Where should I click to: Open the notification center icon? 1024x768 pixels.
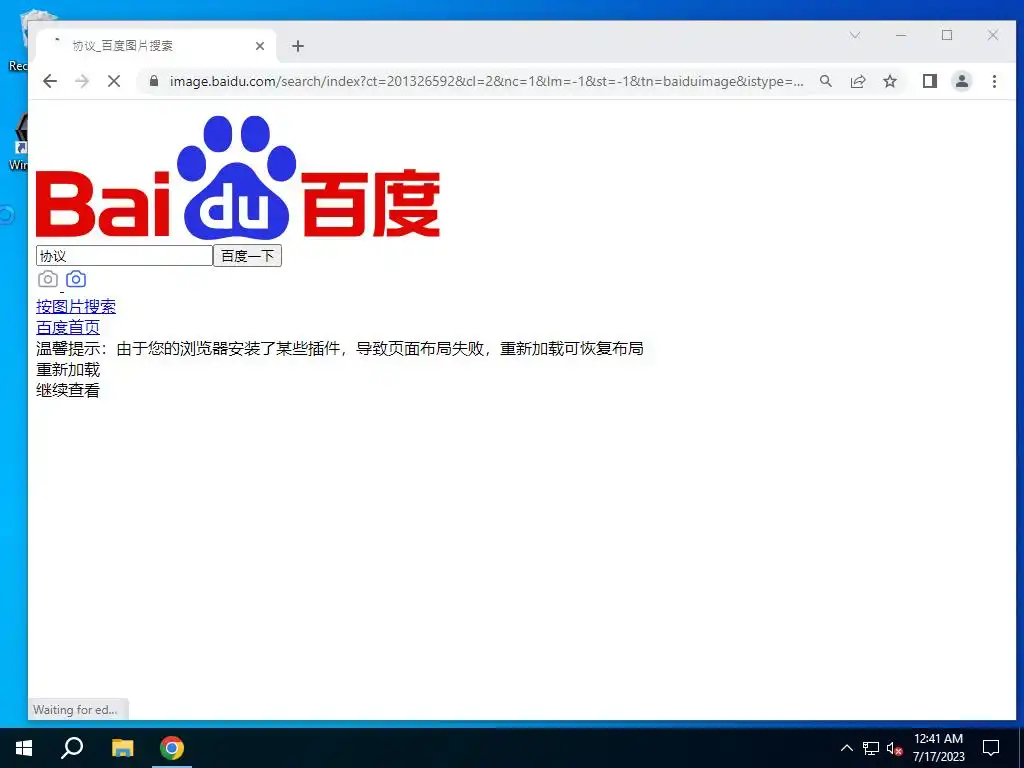click(x=991, y=748)
